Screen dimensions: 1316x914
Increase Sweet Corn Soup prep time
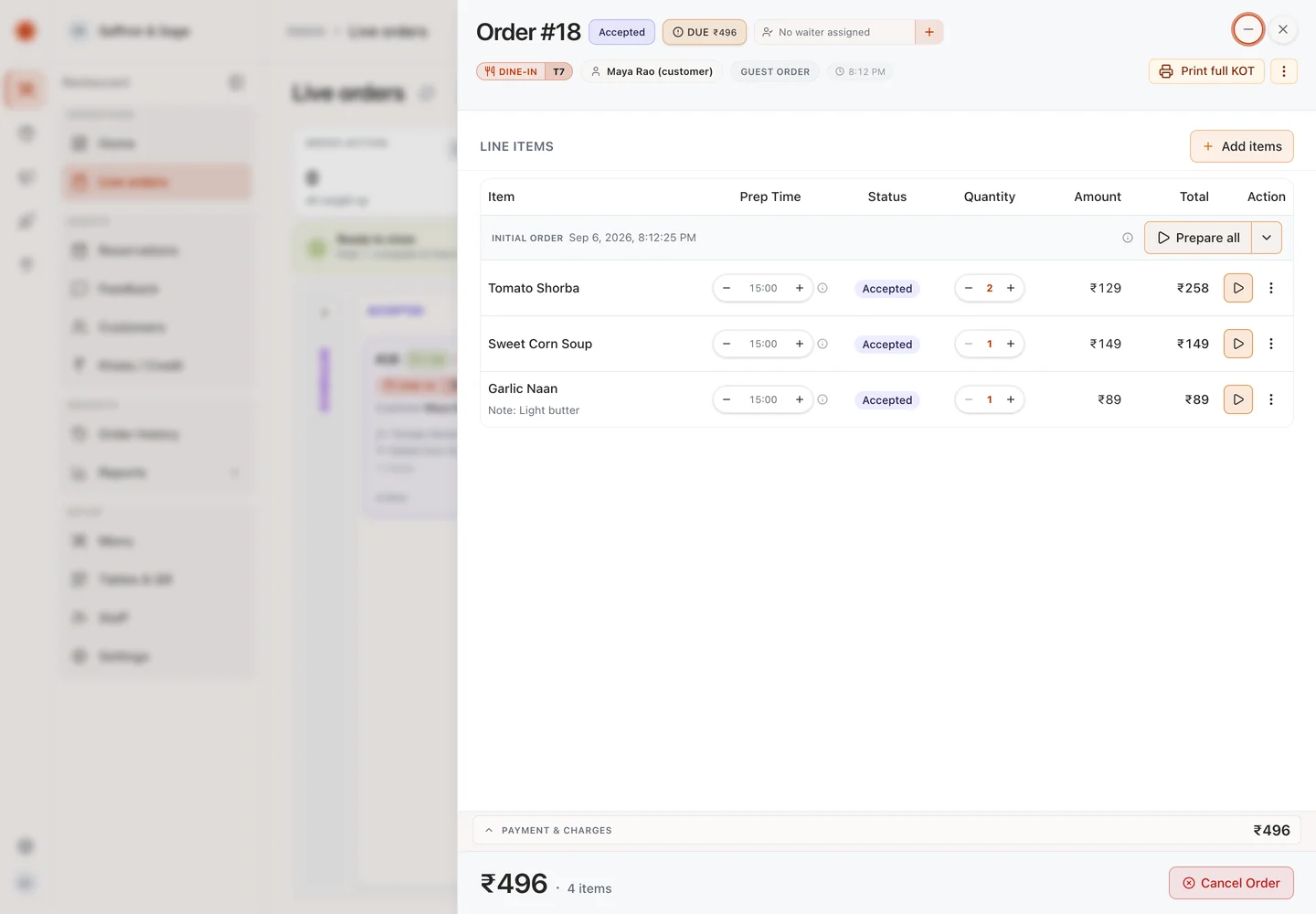pos(800,344)
